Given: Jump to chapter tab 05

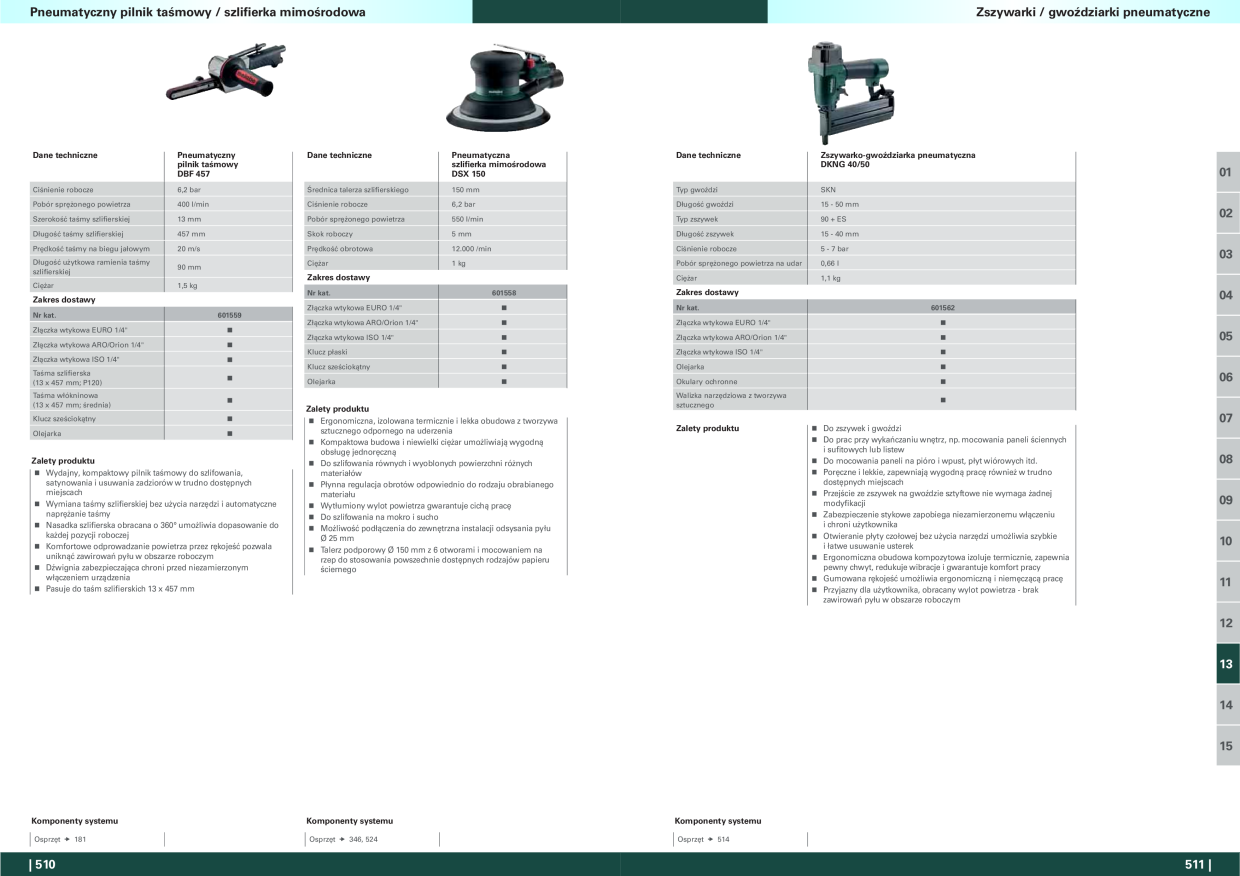Looking at the screenshot, I should click(1228, 336).
